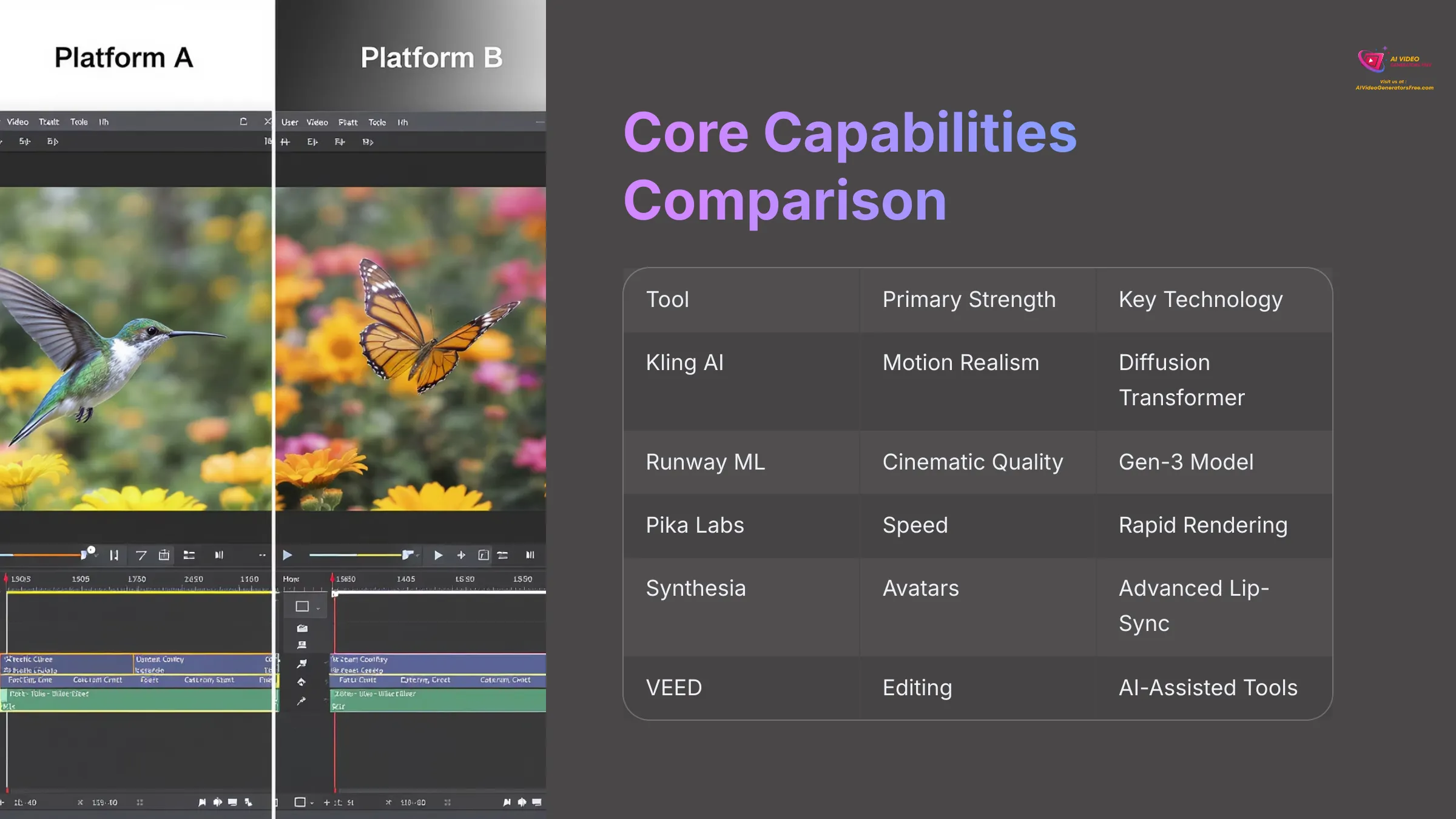
Task: Expand the dropdown beside Platform B bottom square icon
Action: click(312, 803)
